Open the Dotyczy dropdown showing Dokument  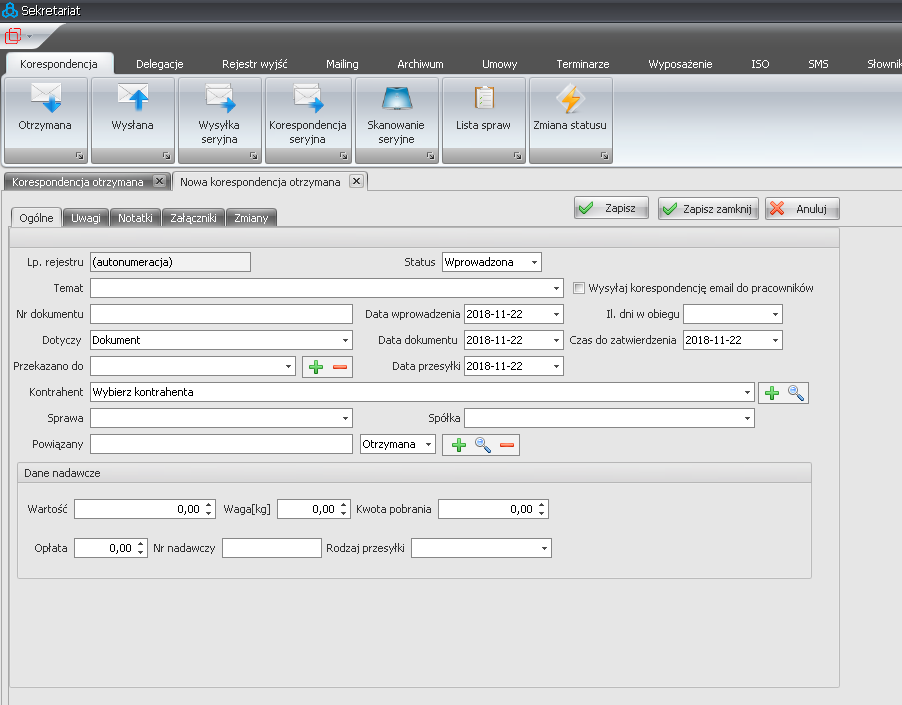(x=345, y=340)
